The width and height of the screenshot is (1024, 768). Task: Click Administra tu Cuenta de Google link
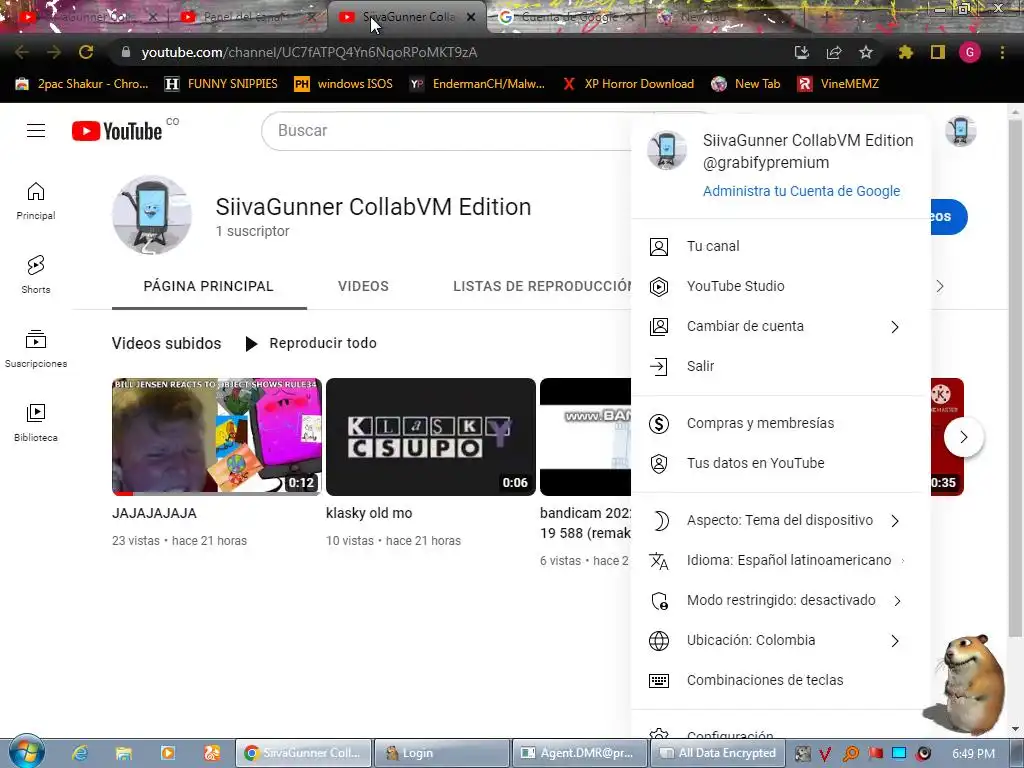801,191
